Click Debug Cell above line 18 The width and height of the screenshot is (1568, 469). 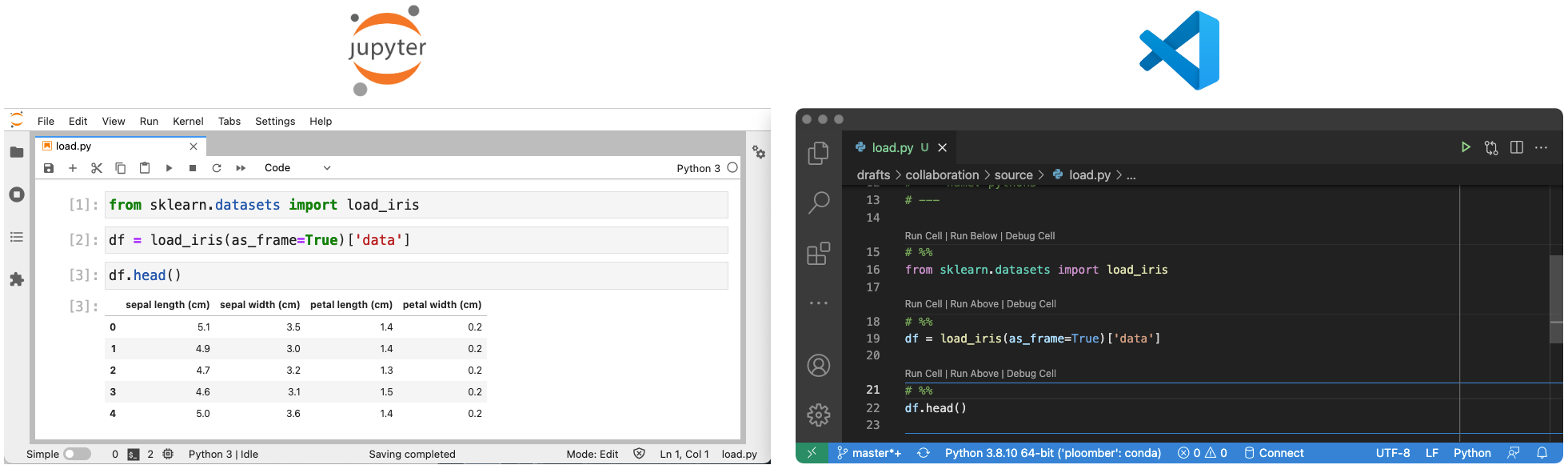1031,304
